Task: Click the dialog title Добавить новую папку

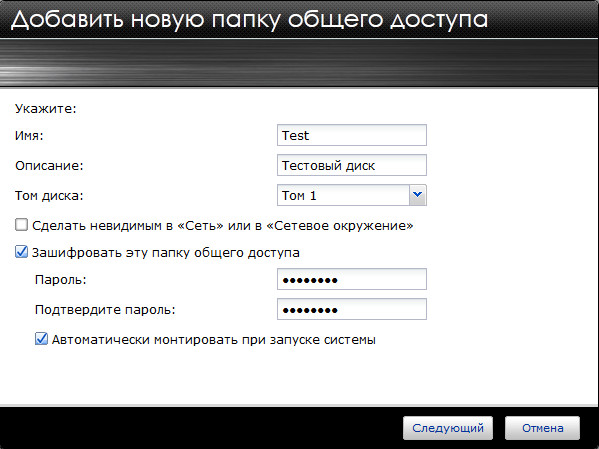Action: tap(249, 20)
